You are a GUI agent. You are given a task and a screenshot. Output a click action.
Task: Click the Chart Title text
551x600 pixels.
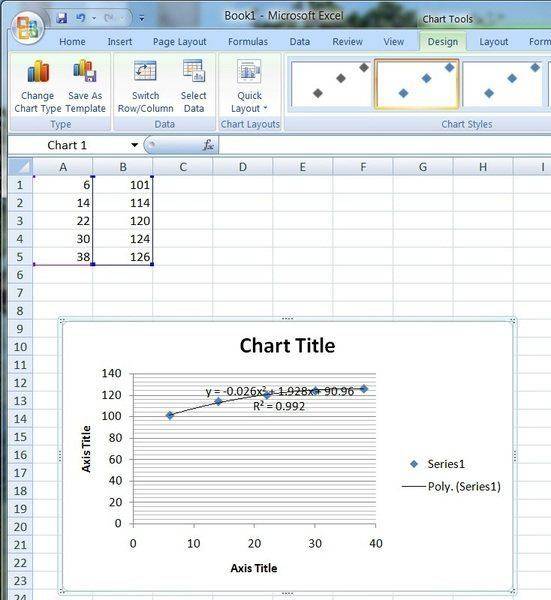point(287,346)
